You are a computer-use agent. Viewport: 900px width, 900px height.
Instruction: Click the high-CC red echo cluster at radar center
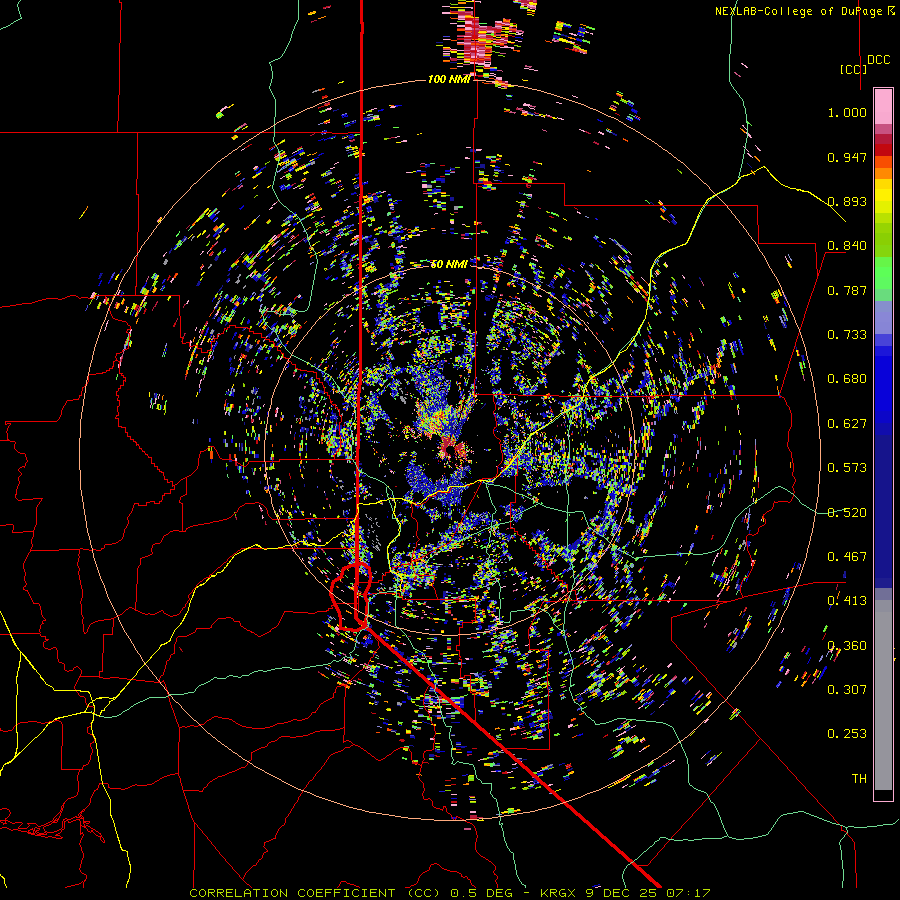(453, 449)
